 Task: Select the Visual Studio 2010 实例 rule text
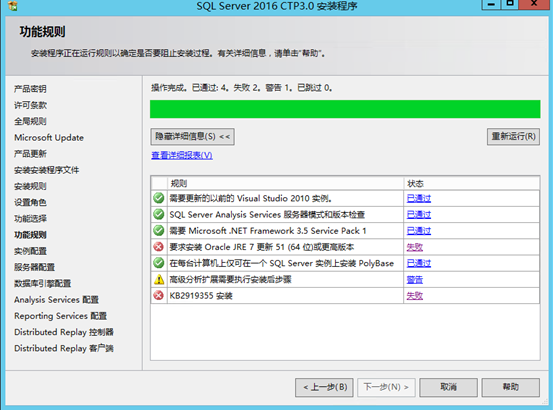pos(251,198)
